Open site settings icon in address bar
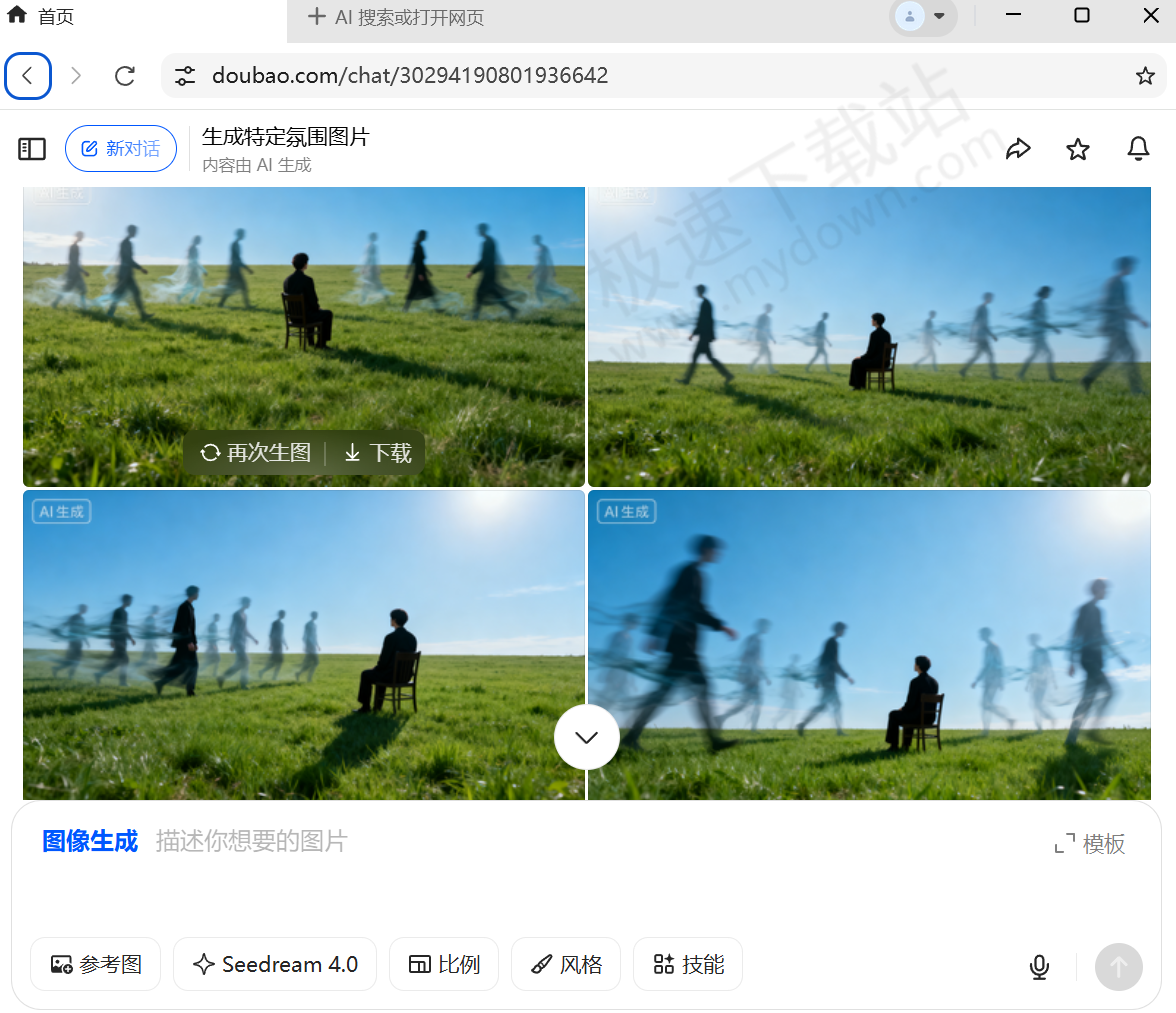This screenshot has width=1176, height=1013. (x=185, y=76)
